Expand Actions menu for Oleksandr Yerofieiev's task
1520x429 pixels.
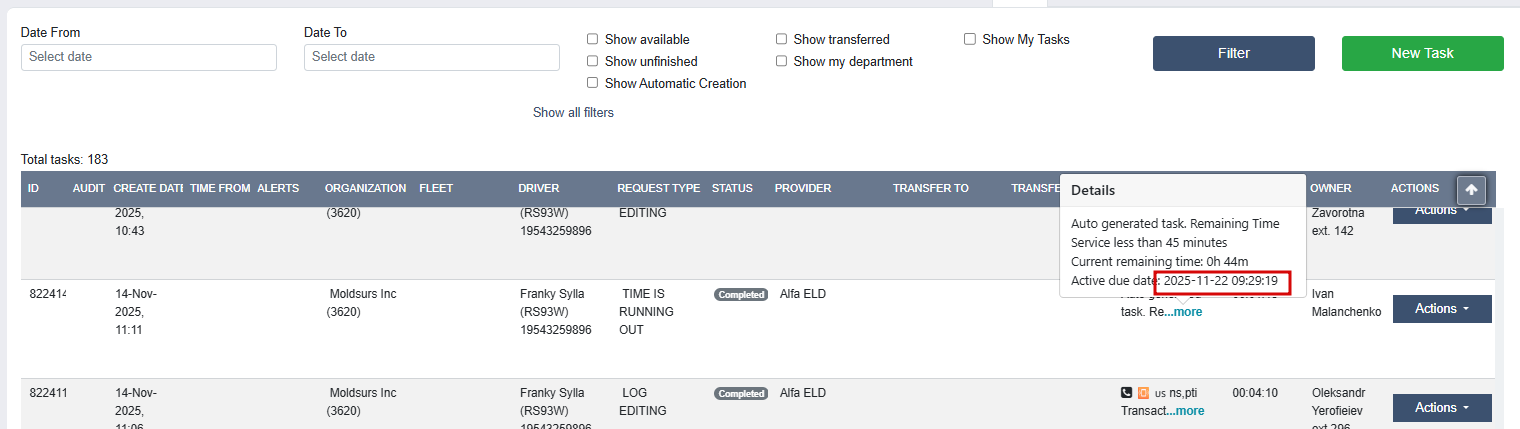coord(1441,408)
